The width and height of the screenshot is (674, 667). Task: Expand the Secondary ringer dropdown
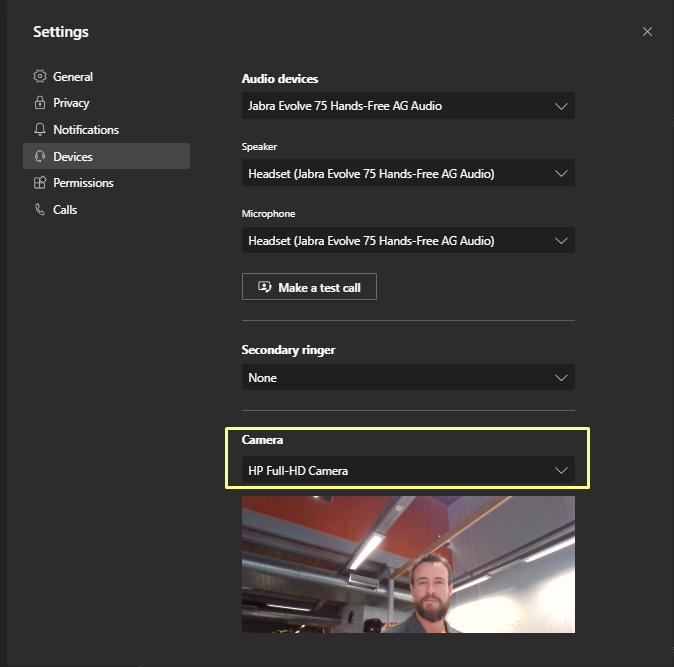coord(408,377)
